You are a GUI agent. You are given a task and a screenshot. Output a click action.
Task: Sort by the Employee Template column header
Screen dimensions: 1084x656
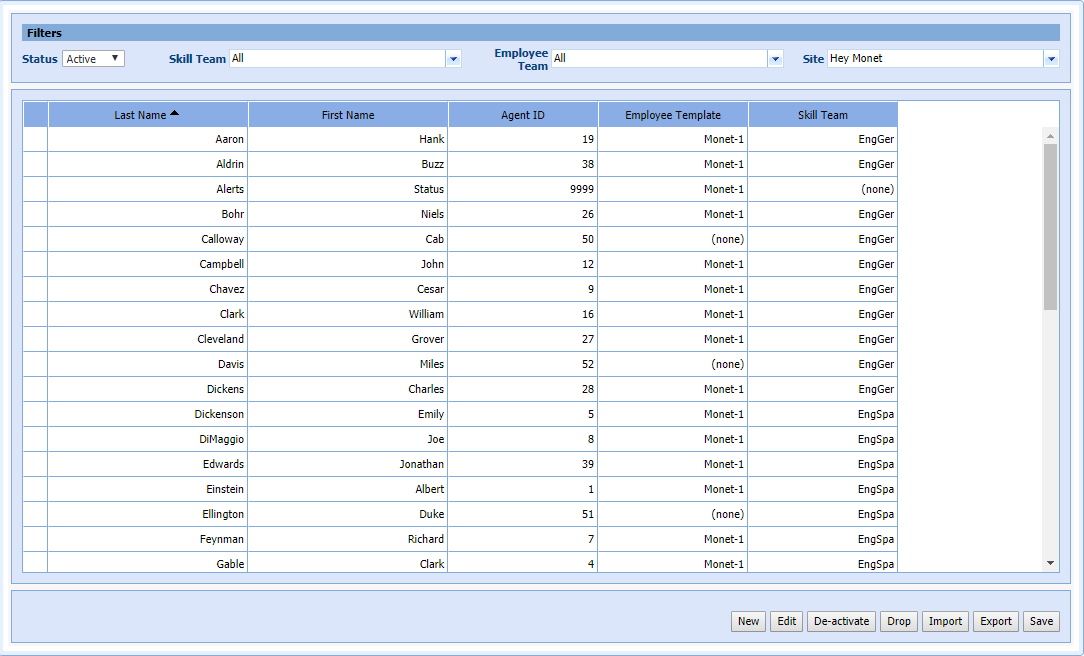click(x=673, y=115)
